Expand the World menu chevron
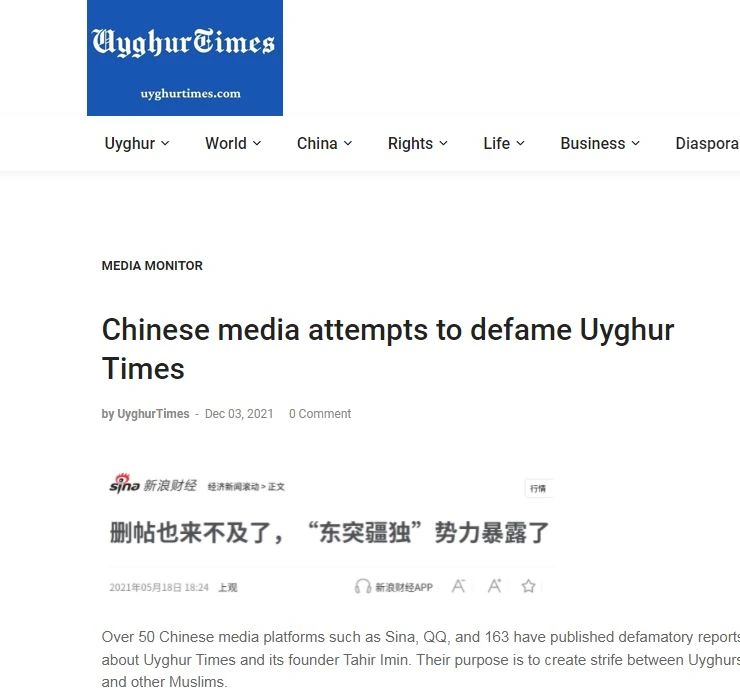Image resolution: width=740 pixels, height=694 pixels. (257, 143)
